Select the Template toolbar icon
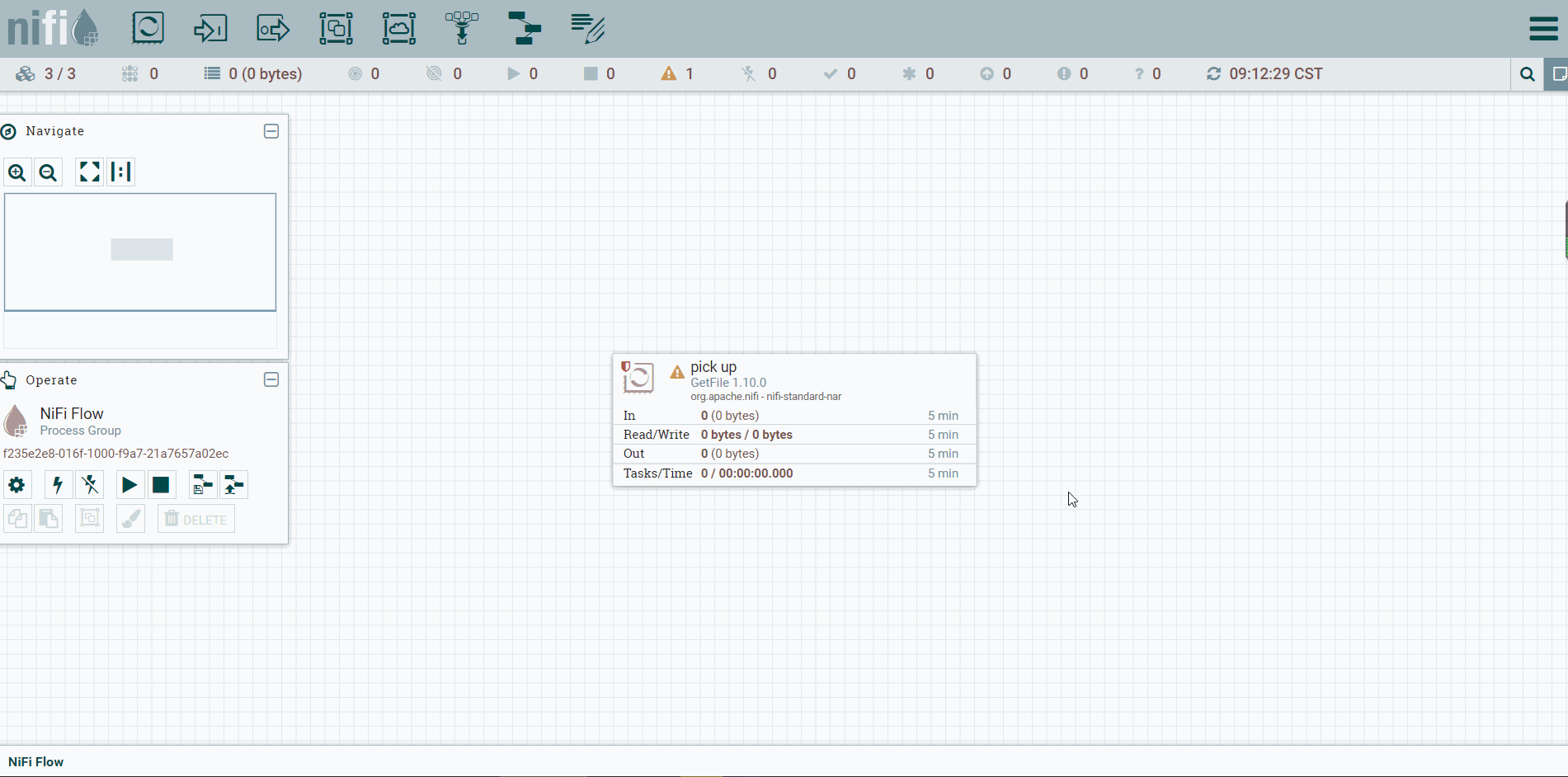Screen dimensions: 1568x777 point(525,28)
